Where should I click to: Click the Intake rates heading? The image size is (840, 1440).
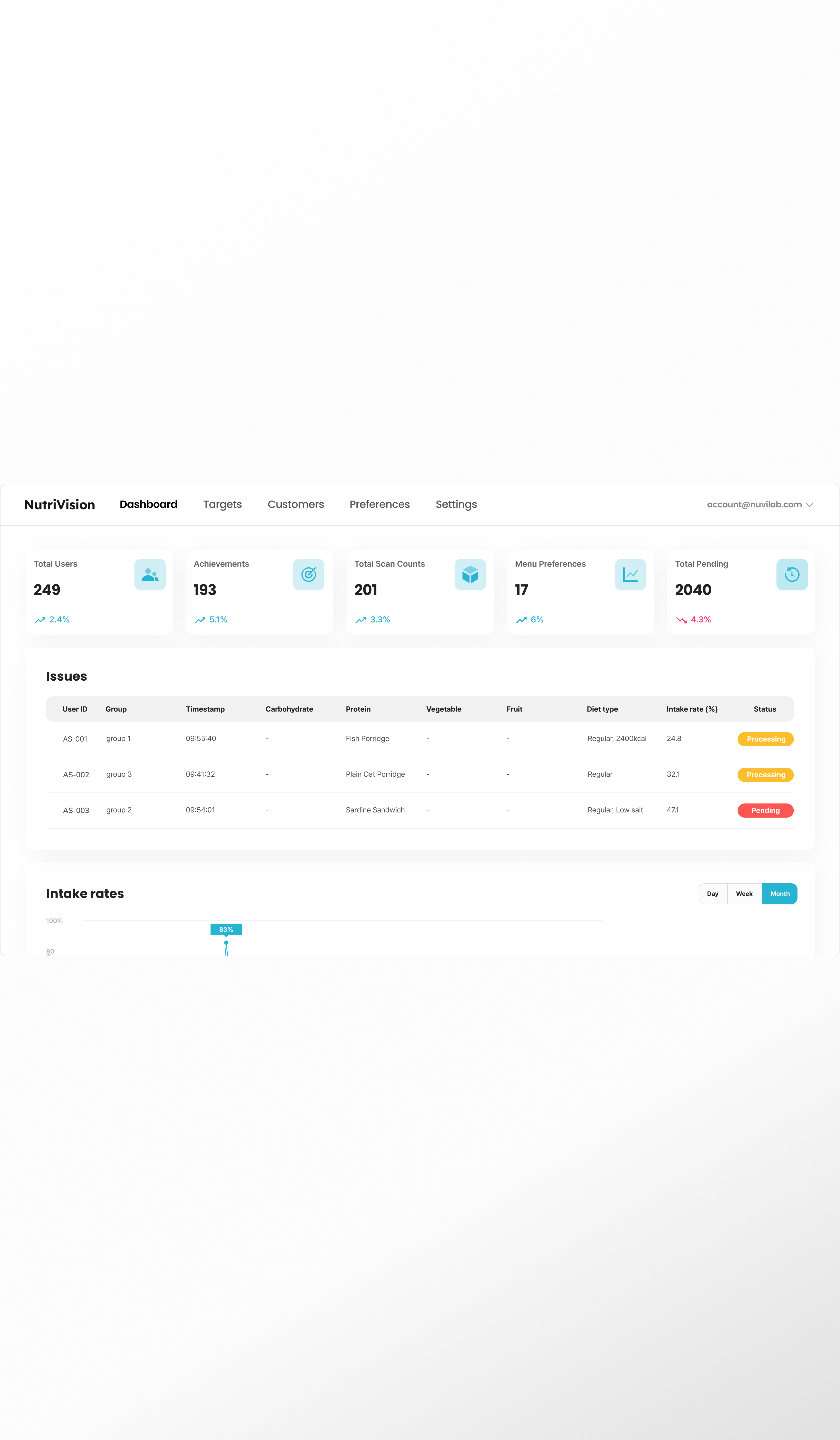[85, 894]
